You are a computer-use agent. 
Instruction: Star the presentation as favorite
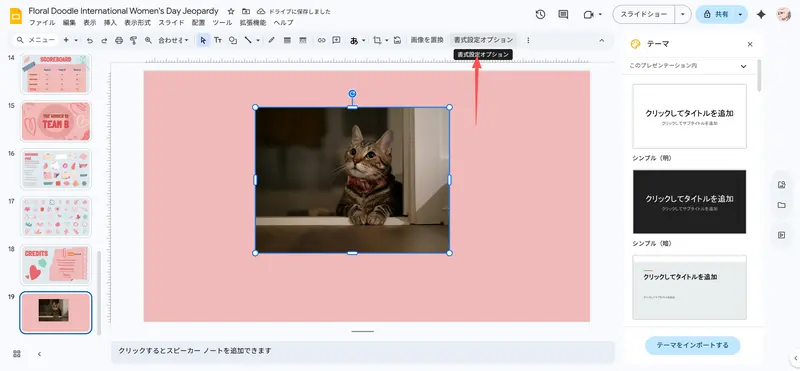[231, 11]
